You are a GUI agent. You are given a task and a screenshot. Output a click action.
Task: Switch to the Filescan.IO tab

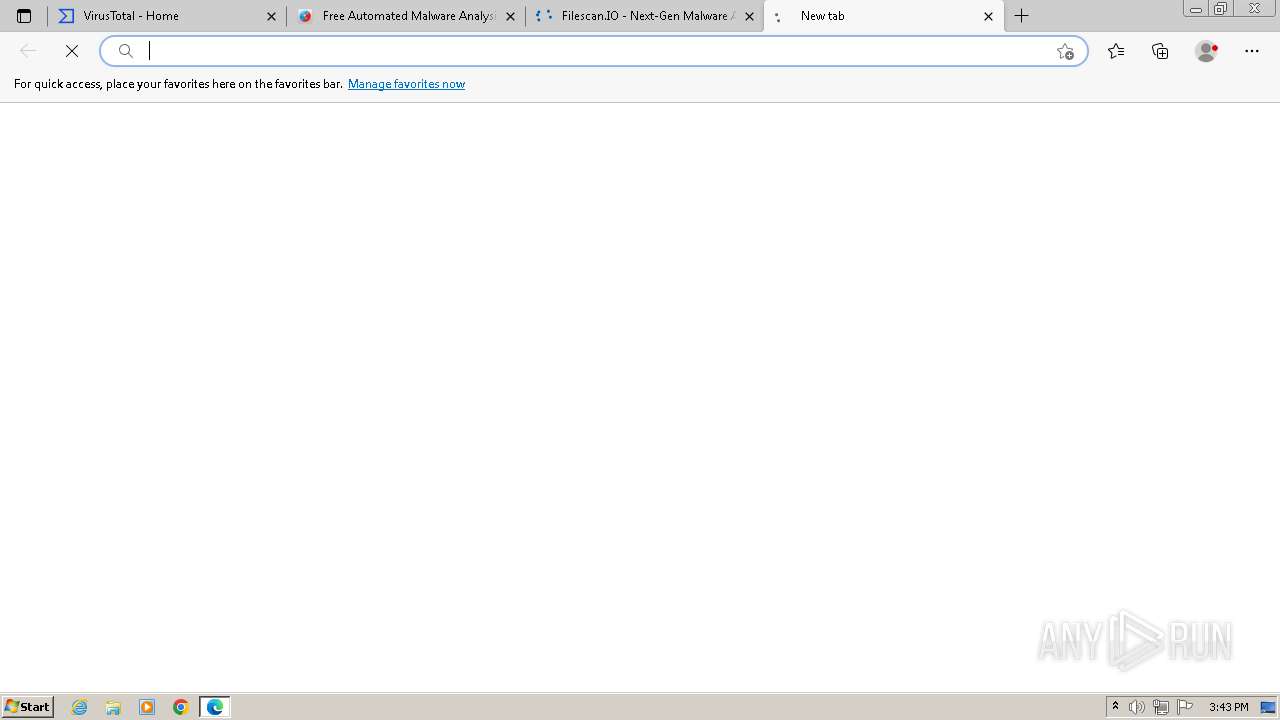tap(644, 16)
